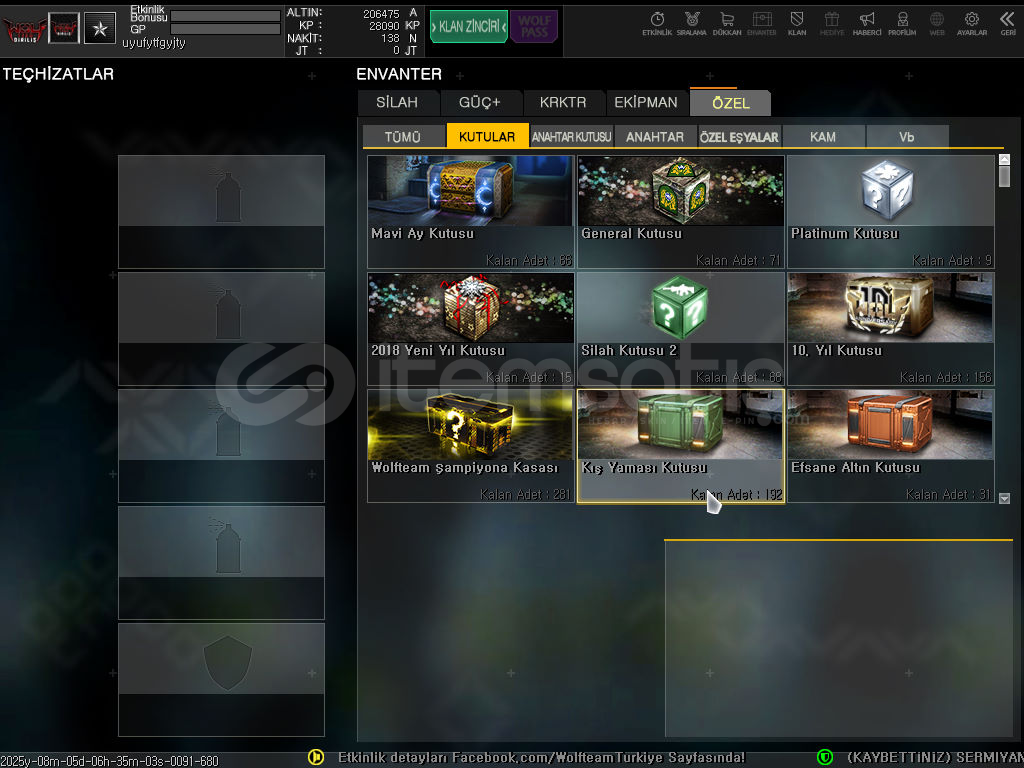Click the NAKİT balance value 138

(x=391, y=38)
